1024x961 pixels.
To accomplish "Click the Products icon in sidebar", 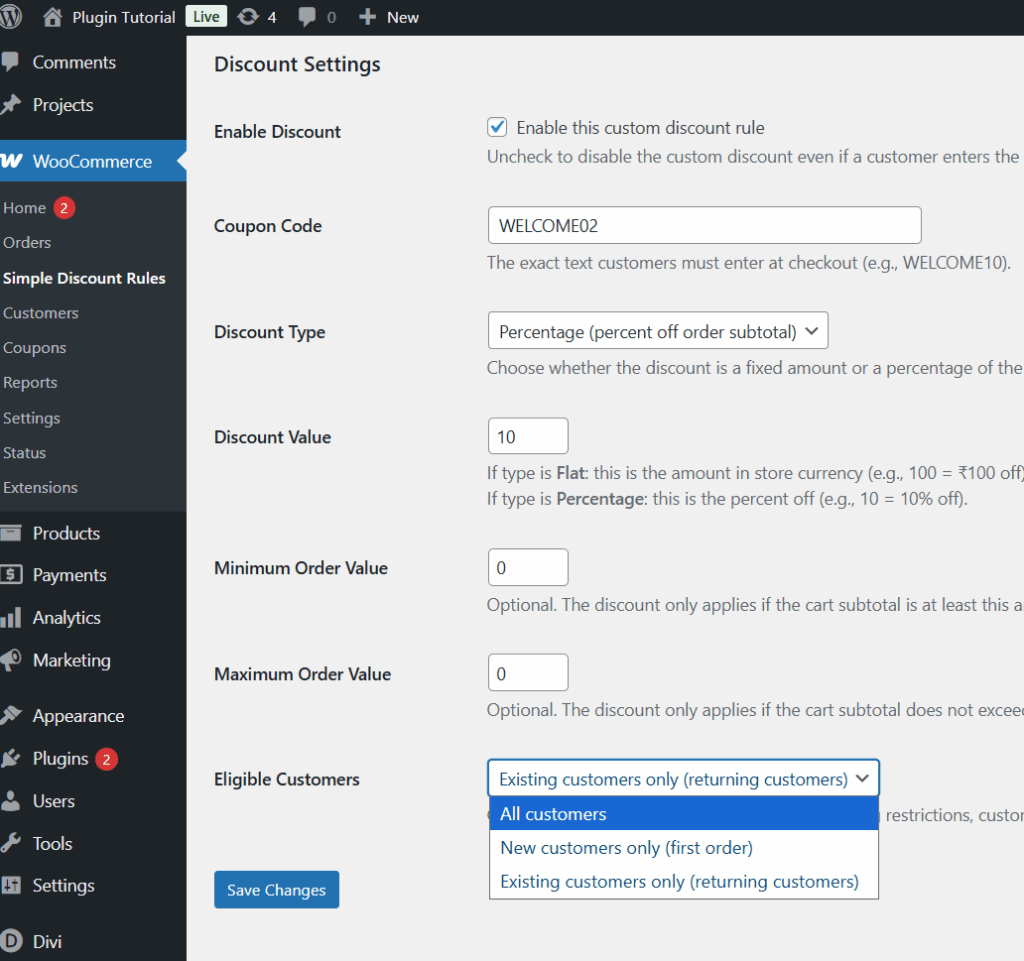I will (11, 533).
